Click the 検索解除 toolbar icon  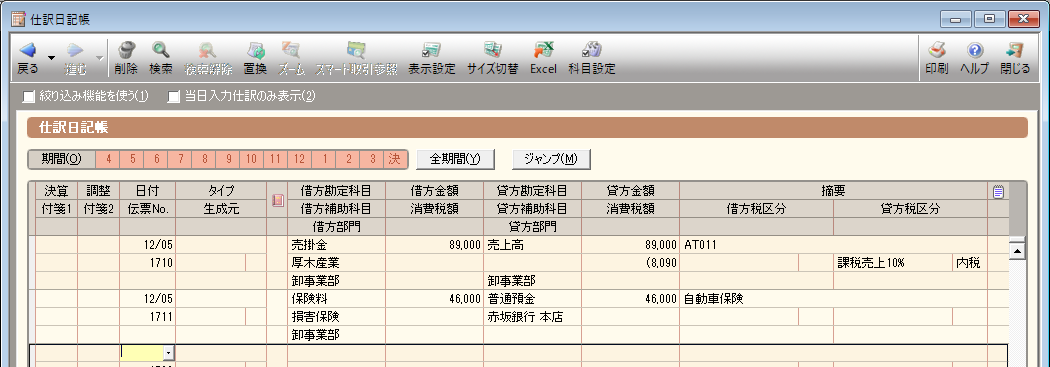coord(208,50)
